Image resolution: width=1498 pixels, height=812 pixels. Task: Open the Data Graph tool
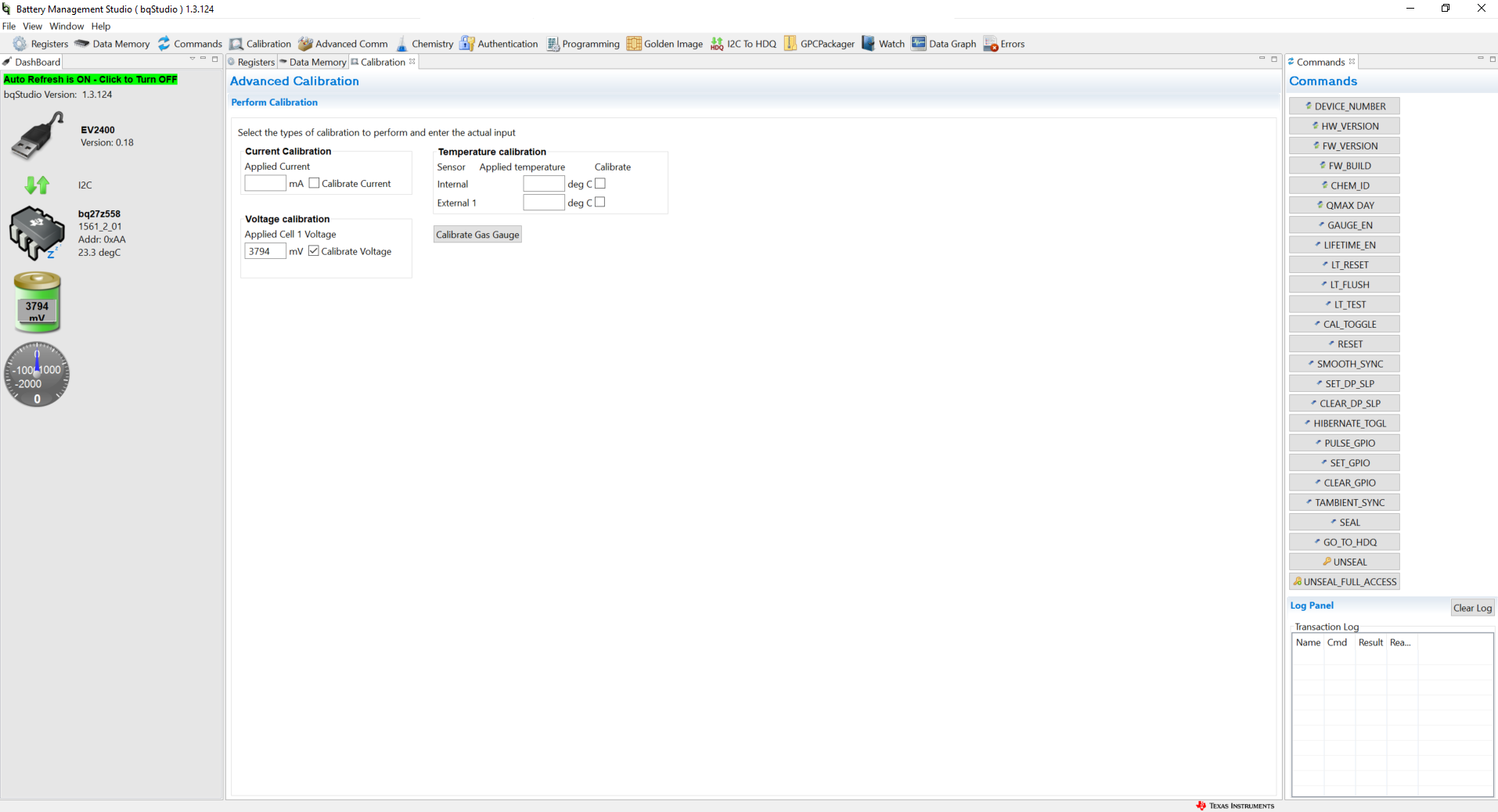coord(951,44)
